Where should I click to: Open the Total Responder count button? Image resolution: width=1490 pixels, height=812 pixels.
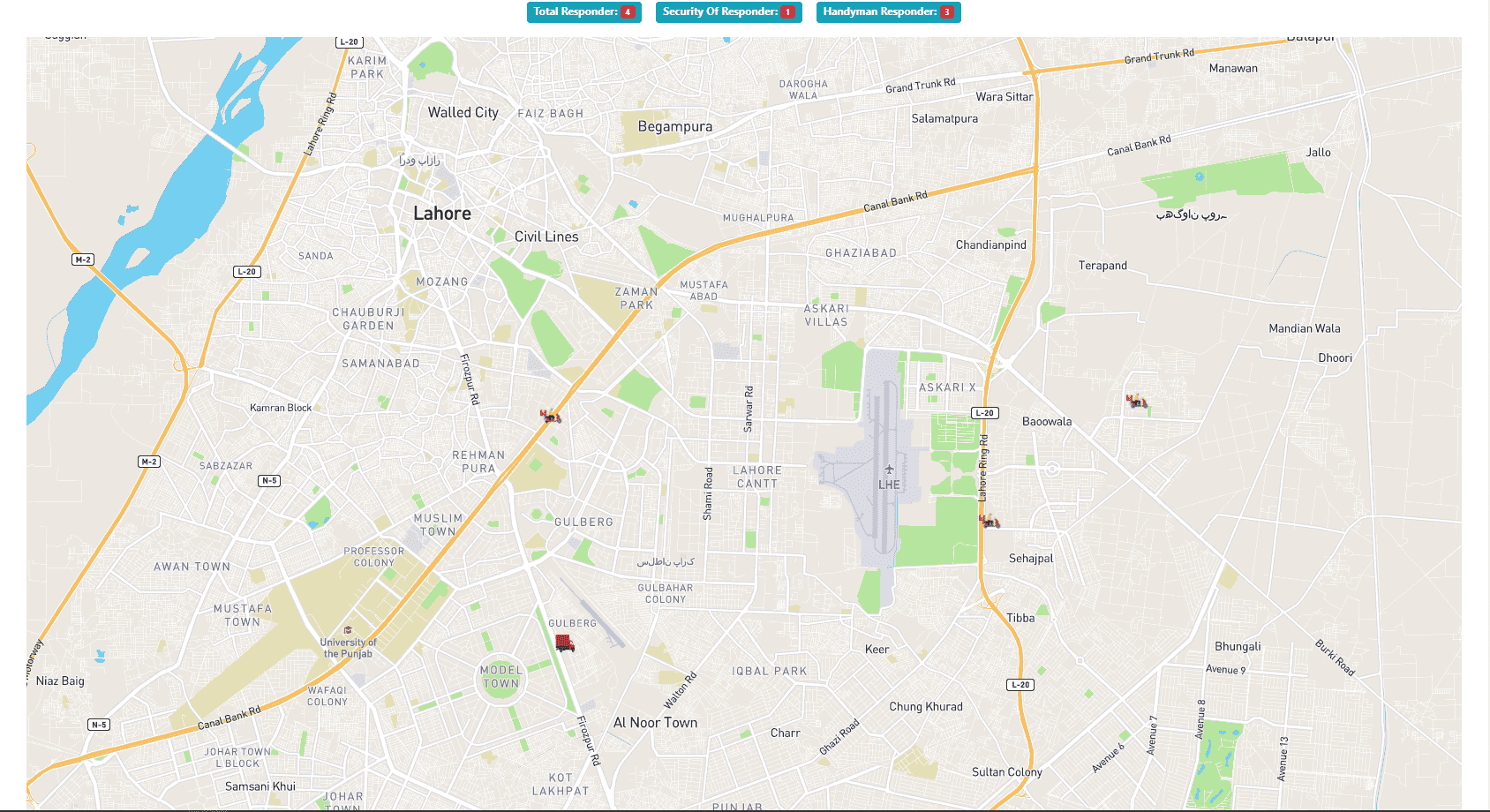(584, 12)
